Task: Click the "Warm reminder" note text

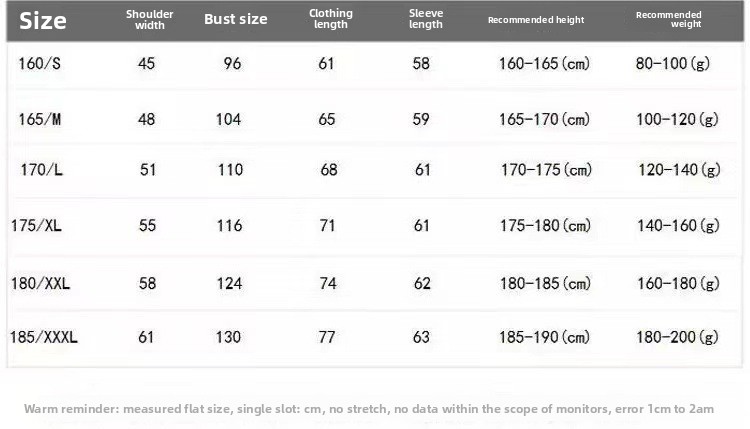Action: pyautogui.click(x=369, y=409)
